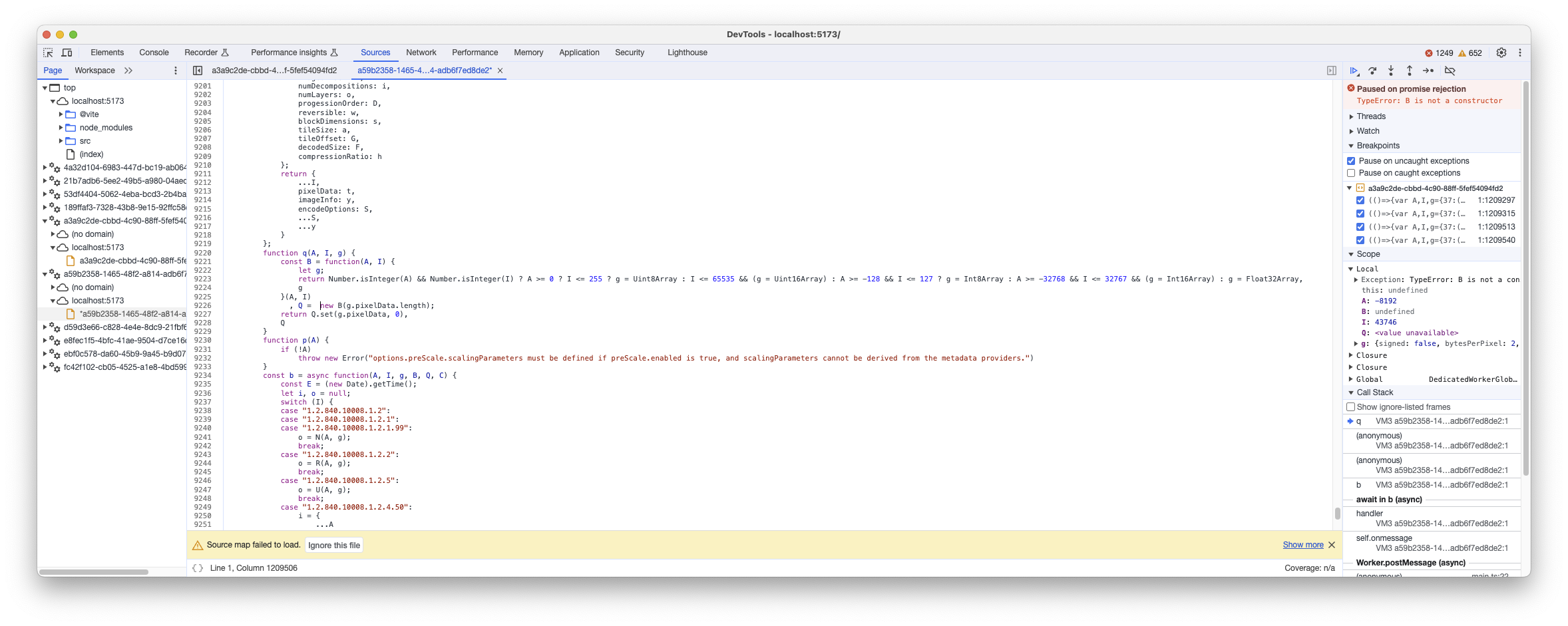Expand the Threads section

(1352, 116)
